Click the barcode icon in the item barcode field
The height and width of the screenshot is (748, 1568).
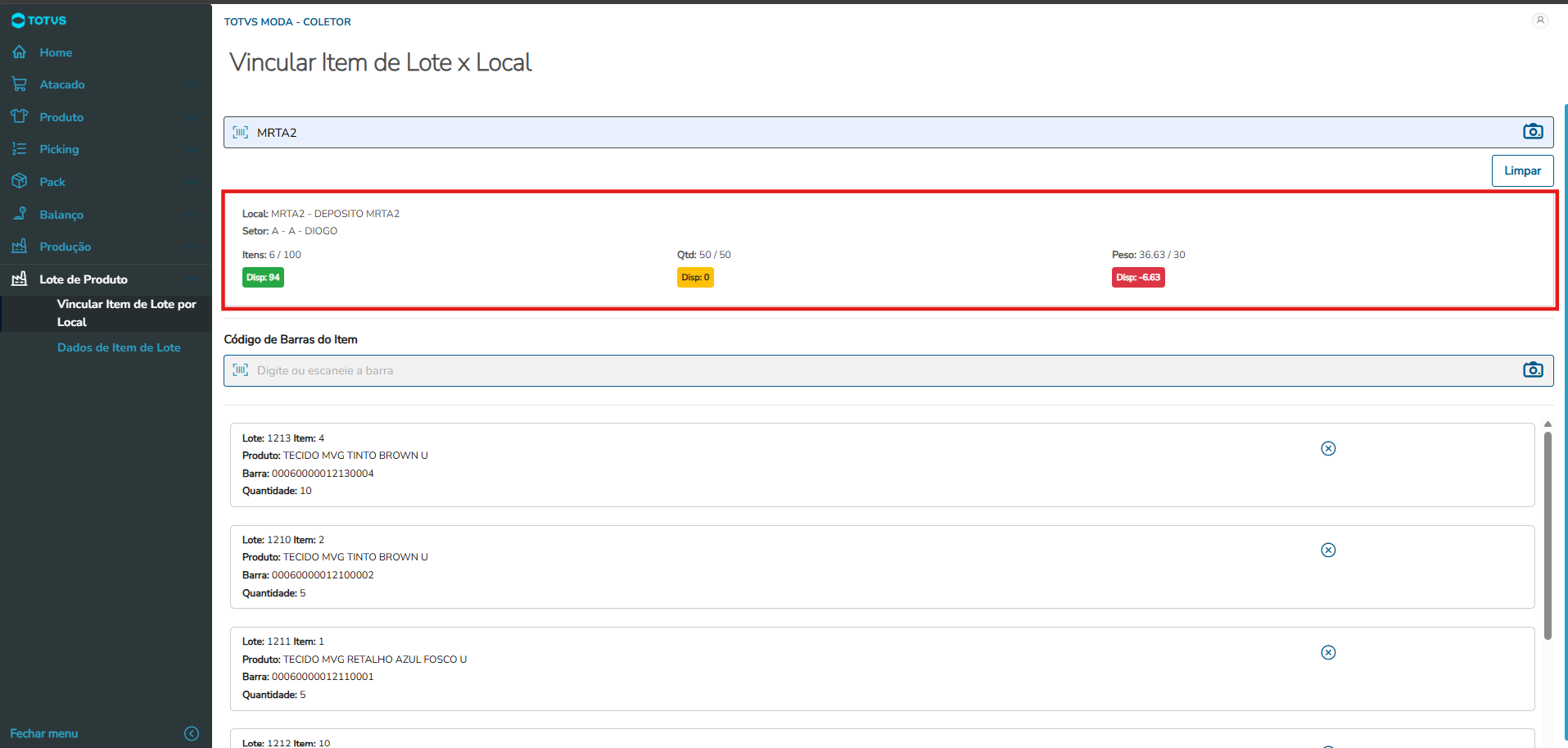pos(241,370)
